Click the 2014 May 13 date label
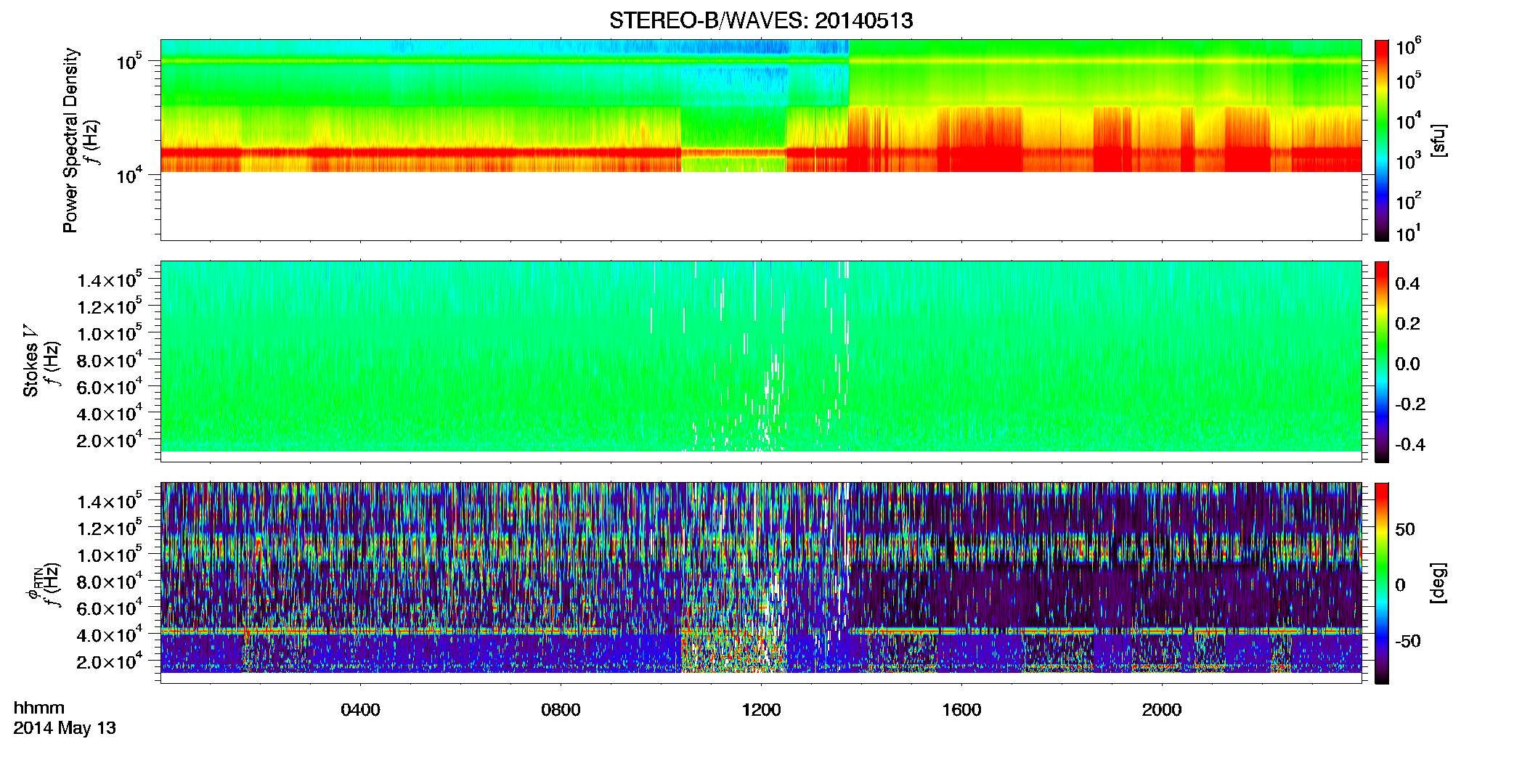This screenshot has height=784, width=1522. pyautogui.click(x=65, y=728)
